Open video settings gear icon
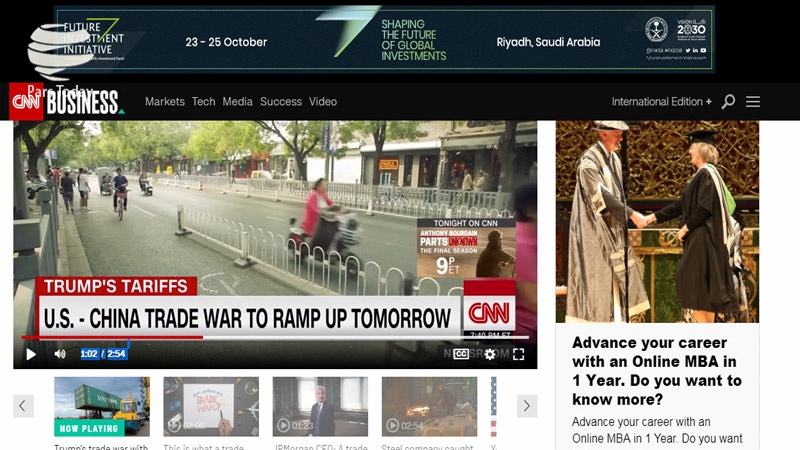 490,354
